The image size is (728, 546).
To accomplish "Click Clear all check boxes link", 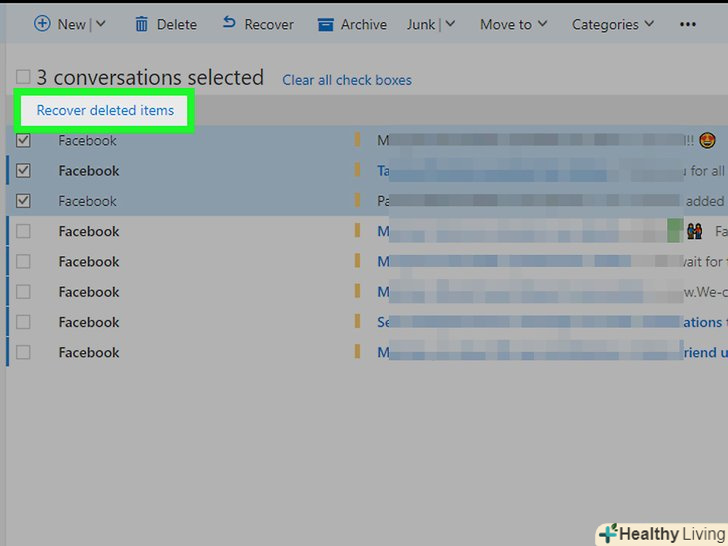I will 347,80.
